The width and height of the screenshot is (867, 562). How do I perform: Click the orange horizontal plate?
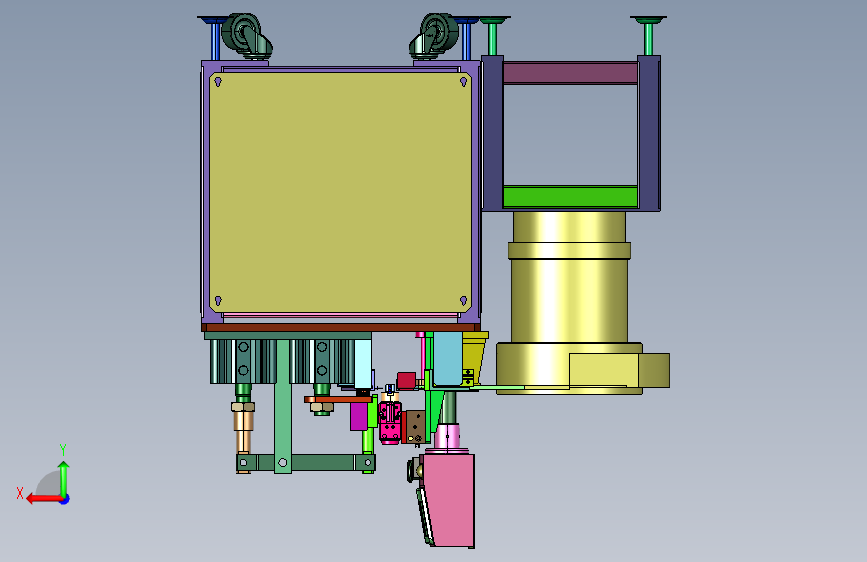(338, 399)
